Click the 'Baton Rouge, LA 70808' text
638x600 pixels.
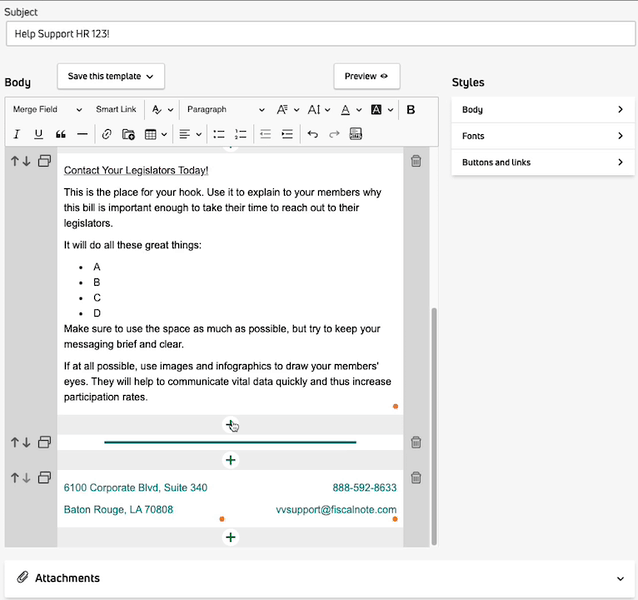tap(118, 509)
